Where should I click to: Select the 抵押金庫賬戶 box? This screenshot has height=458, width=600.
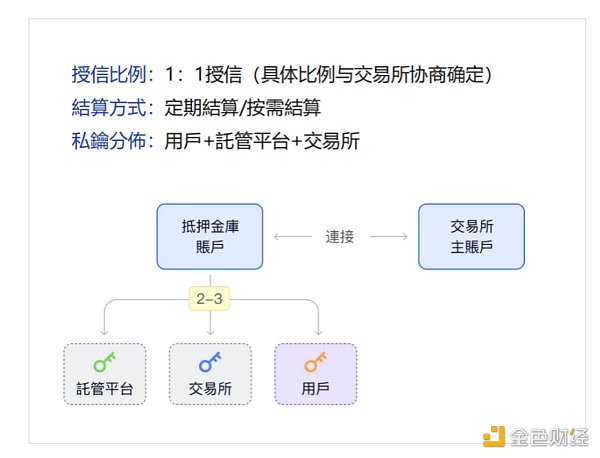pos(210,237)
